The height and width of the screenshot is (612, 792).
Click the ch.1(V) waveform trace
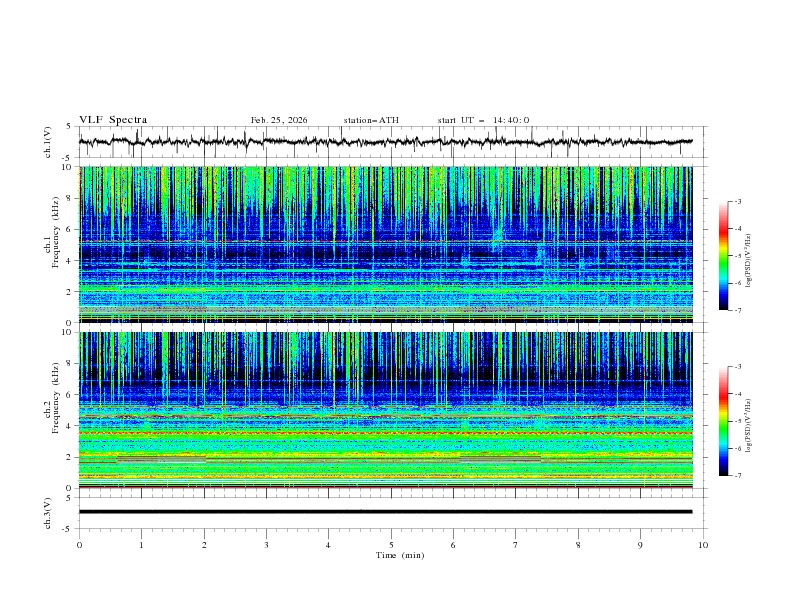click(x=385, y=142)
